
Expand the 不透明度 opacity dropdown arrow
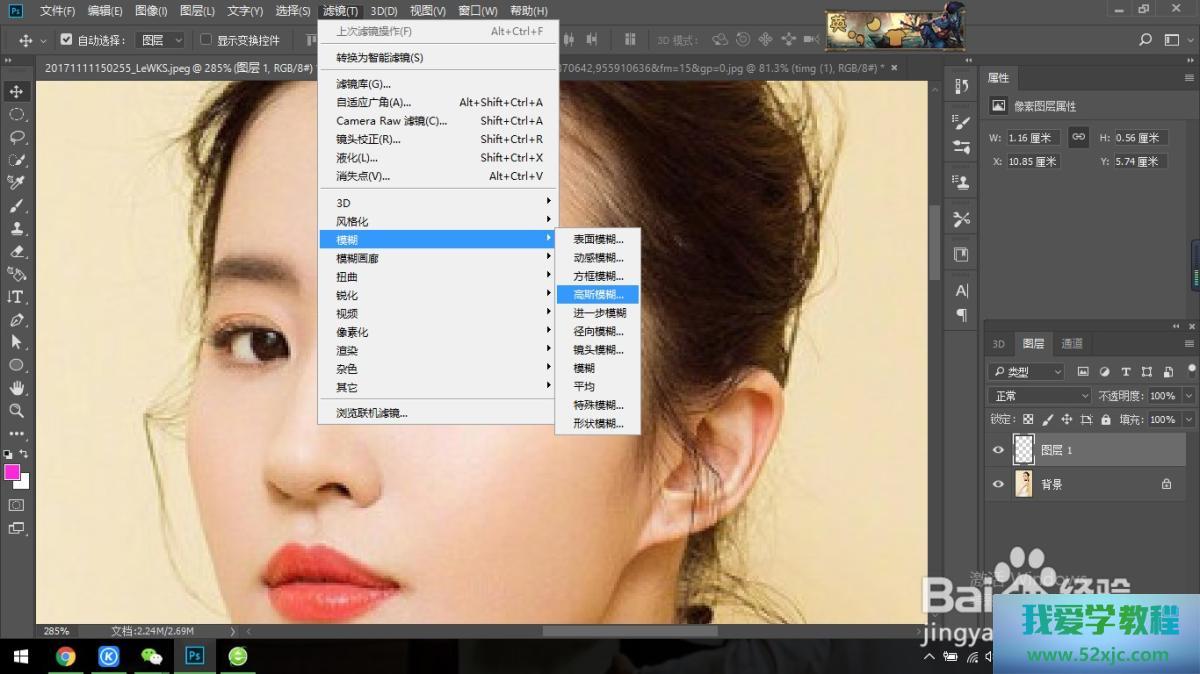1188,396
